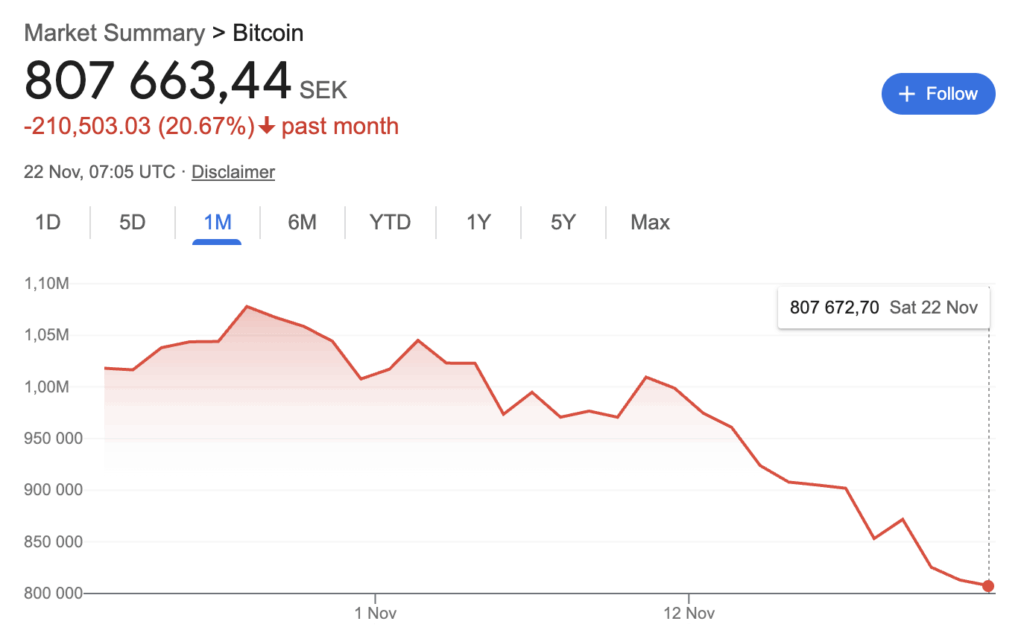Click the plus icon on Follow button
This screenshot has width=1024, height=630.
[907, 94]
